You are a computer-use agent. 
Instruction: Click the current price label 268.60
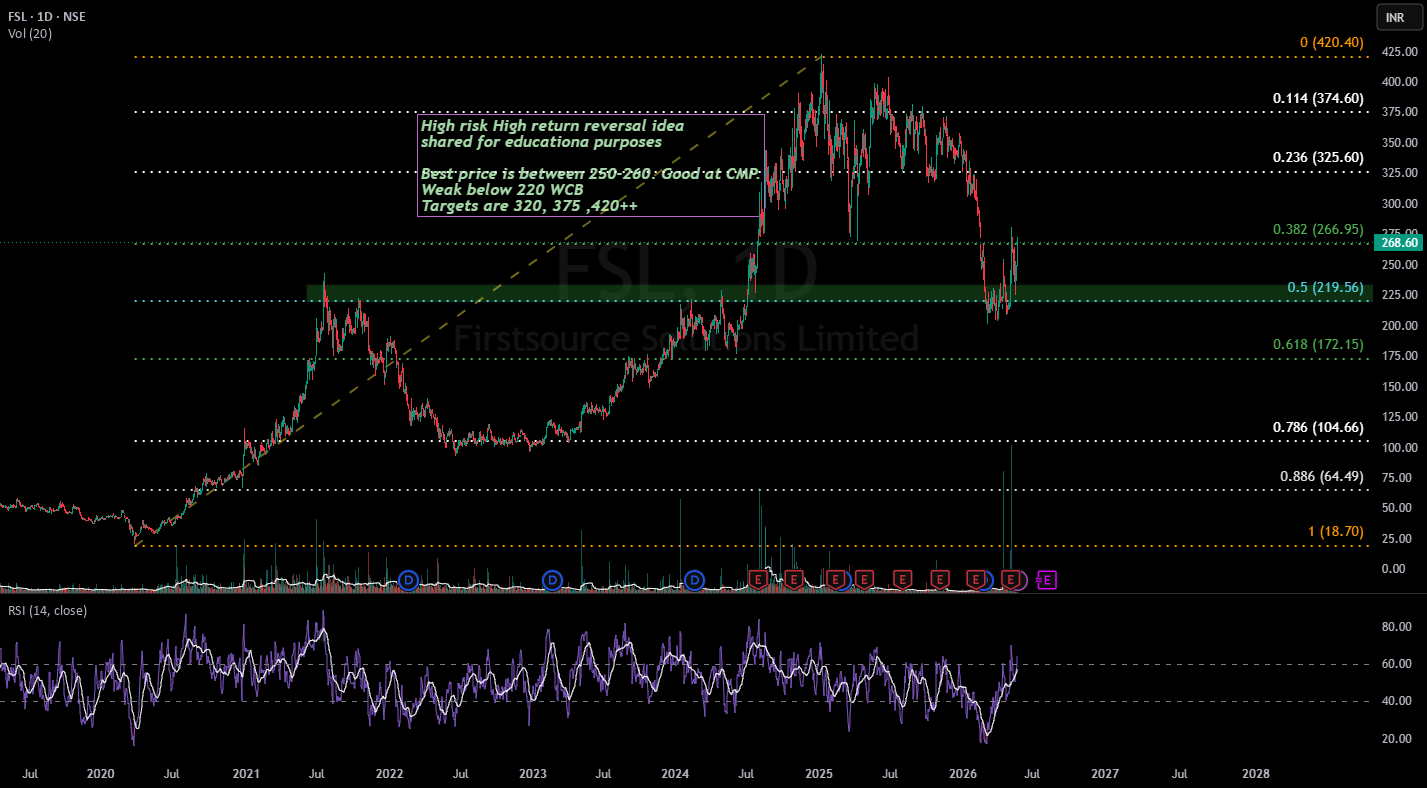coord(1398,242)
